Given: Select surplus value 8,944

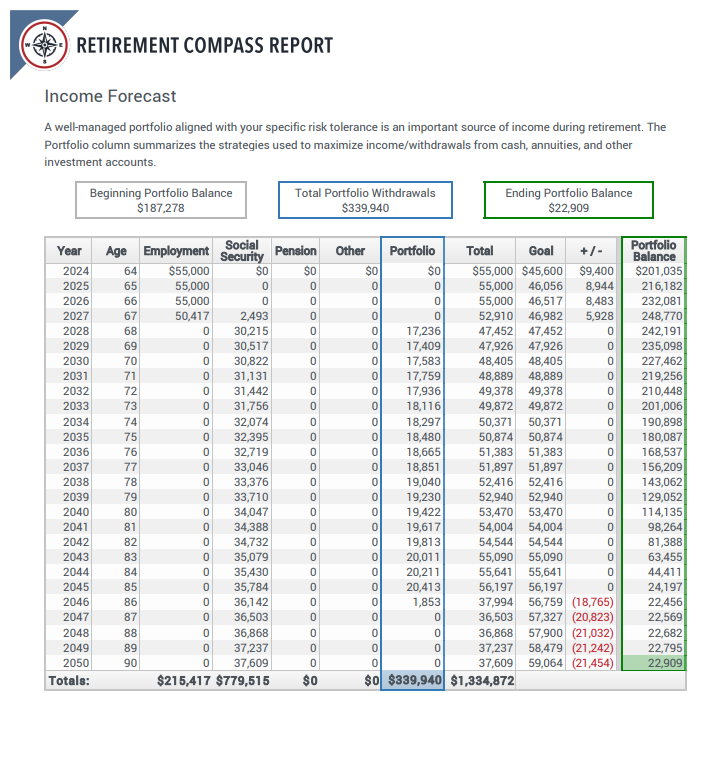Looking at the screenshot, I should point(599,286).
